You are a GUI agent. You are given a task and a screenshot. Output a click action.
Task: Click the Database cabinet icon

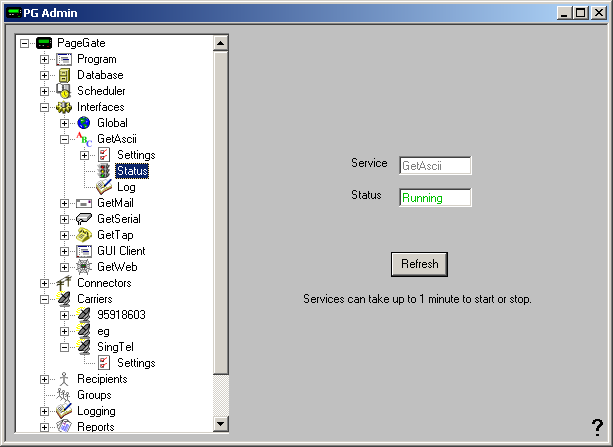64,75
